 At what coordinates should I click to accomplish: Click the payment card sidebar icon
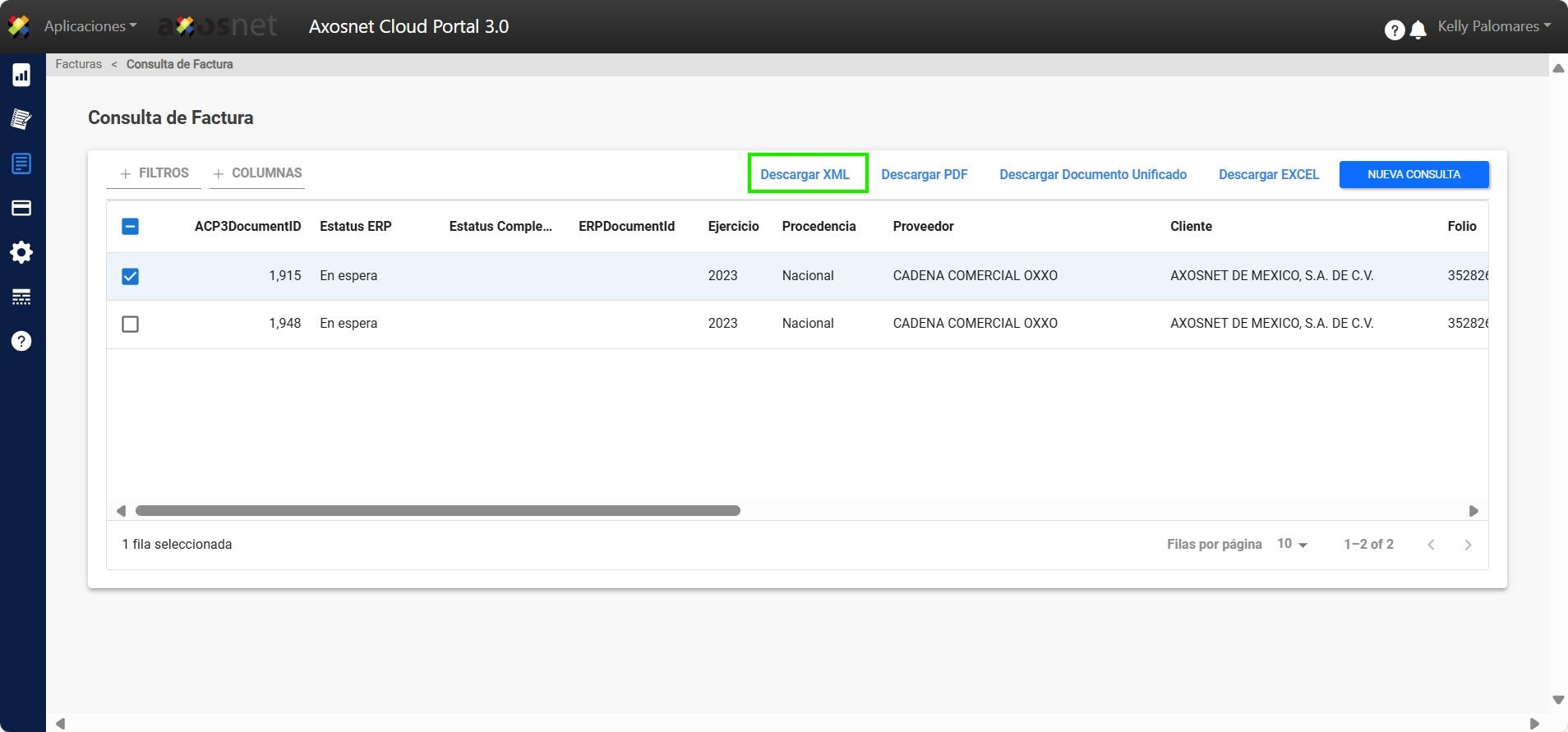click(x=21, y=208)
